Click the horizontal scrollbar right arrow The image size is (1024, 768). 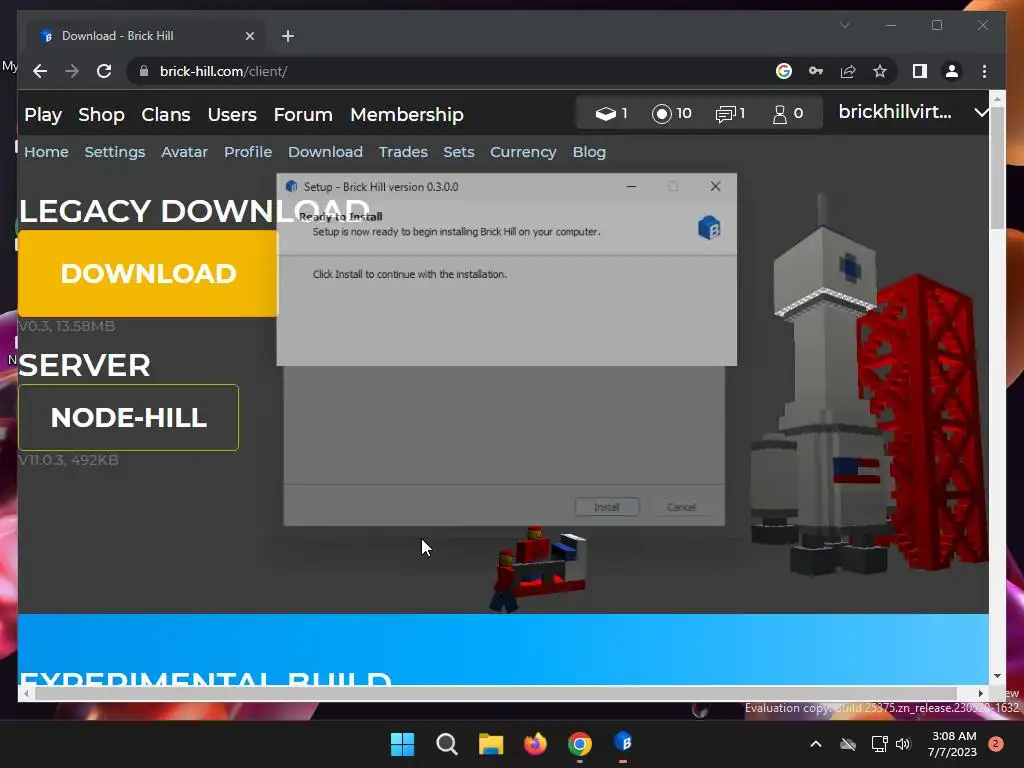pos(980,693)
